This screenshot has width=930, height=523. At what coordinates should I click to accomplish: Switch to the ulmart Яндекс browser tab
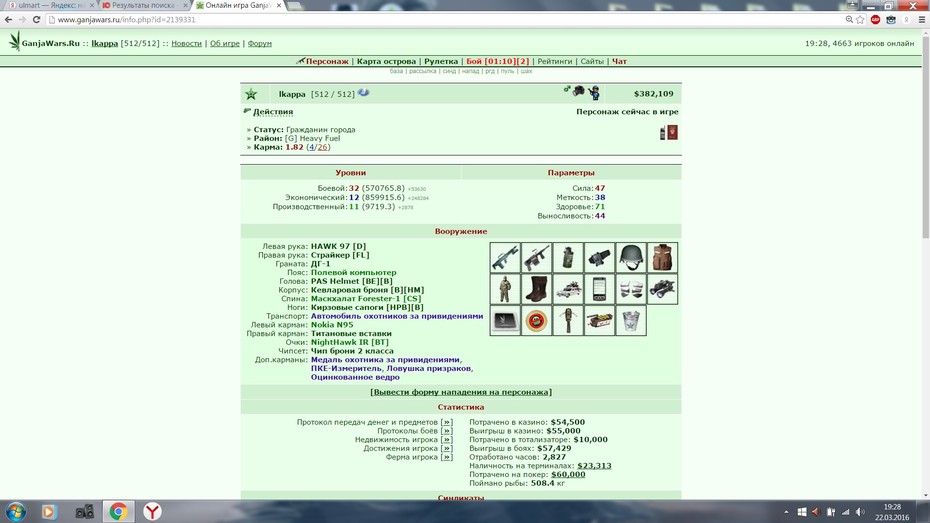click(50, 5)
